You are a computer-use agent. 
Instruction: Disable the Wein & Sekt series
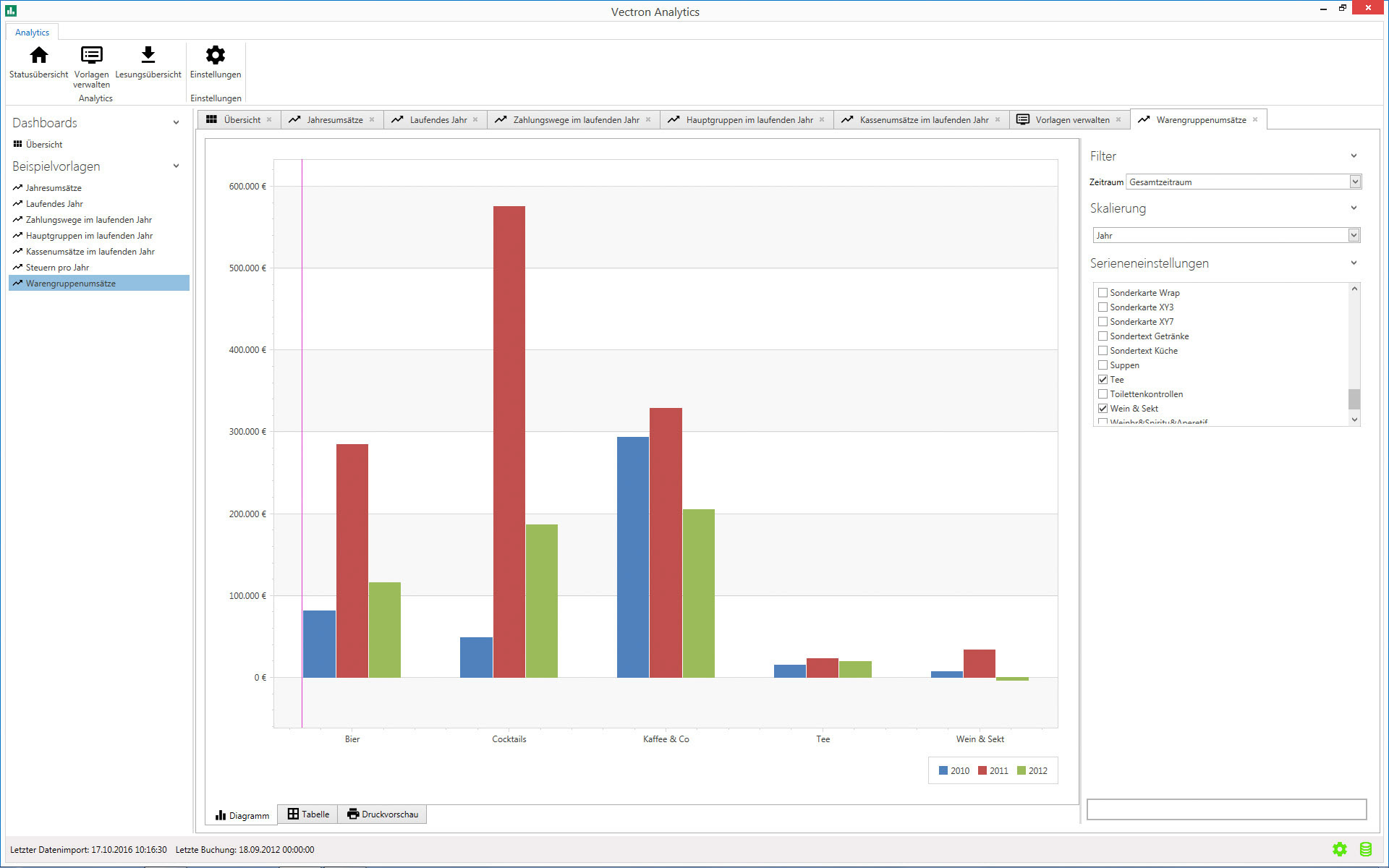(1103, 409)
